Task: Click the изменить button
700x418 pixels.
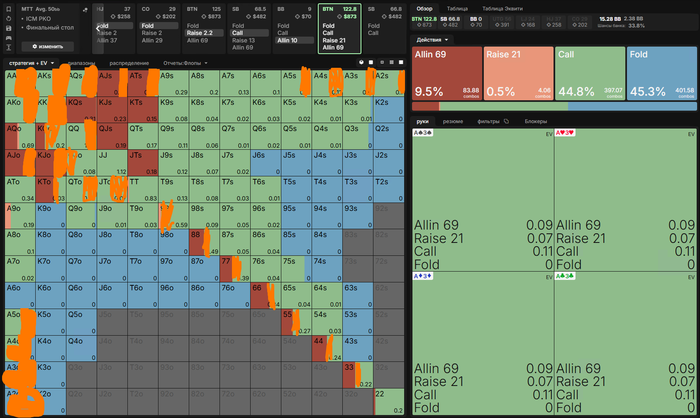Action: point(48,46)
